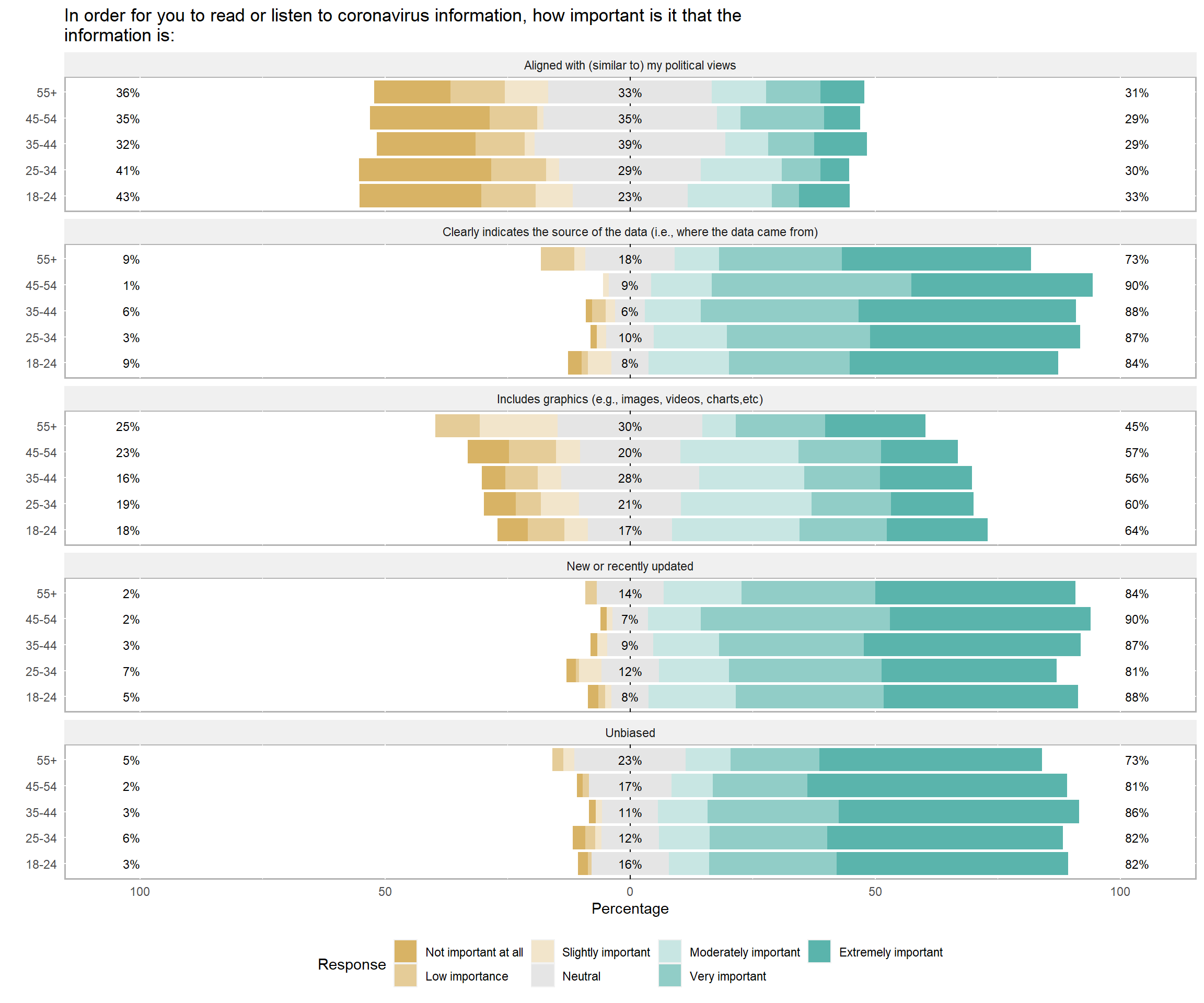Click the 'Neutral' legend swatch
The width and height of the screenshot is (1204, 1003).
point(542,976)
